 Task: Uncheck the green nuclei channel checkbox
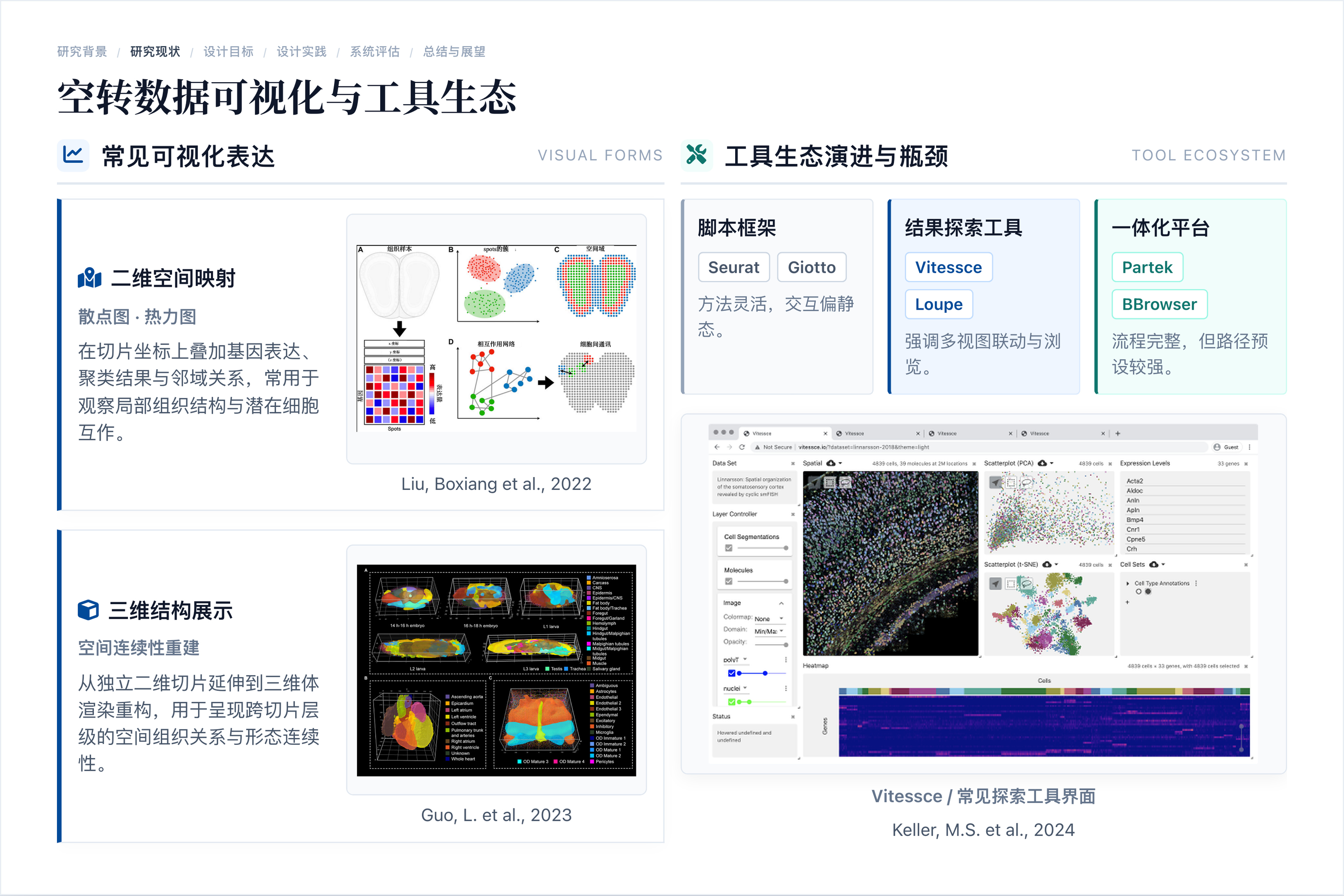(x=731, y=702)
